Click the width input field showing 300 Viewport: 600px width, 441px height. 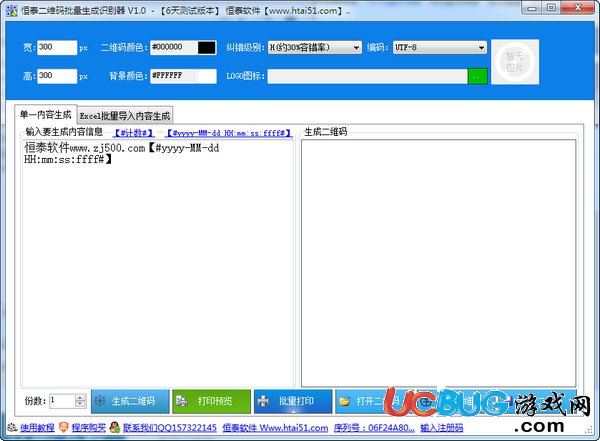[x=57, y=47]
